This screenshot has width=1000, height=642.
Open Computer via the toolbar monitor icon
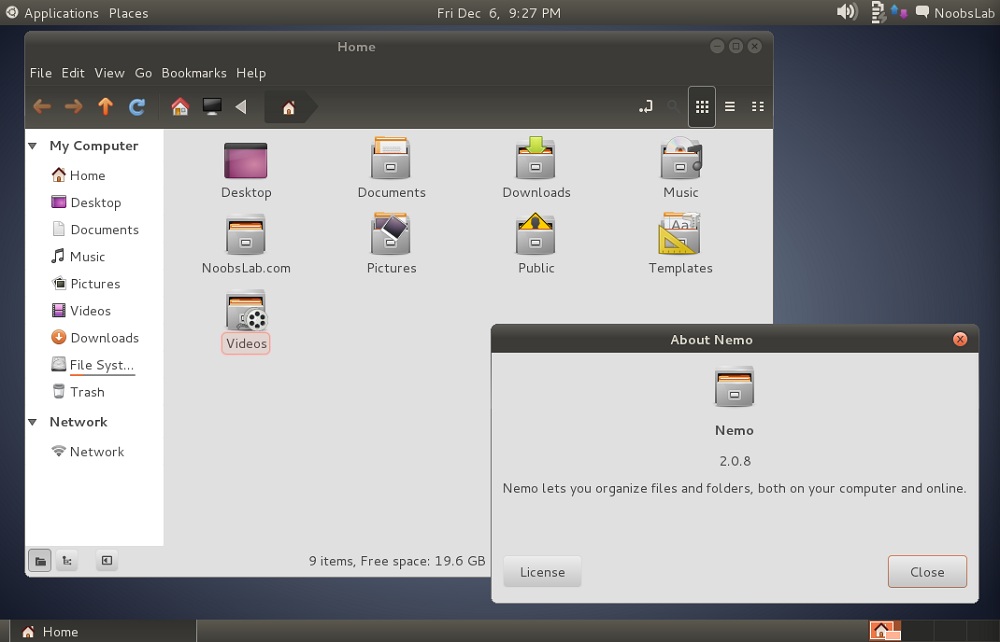[x=212, y=106]
